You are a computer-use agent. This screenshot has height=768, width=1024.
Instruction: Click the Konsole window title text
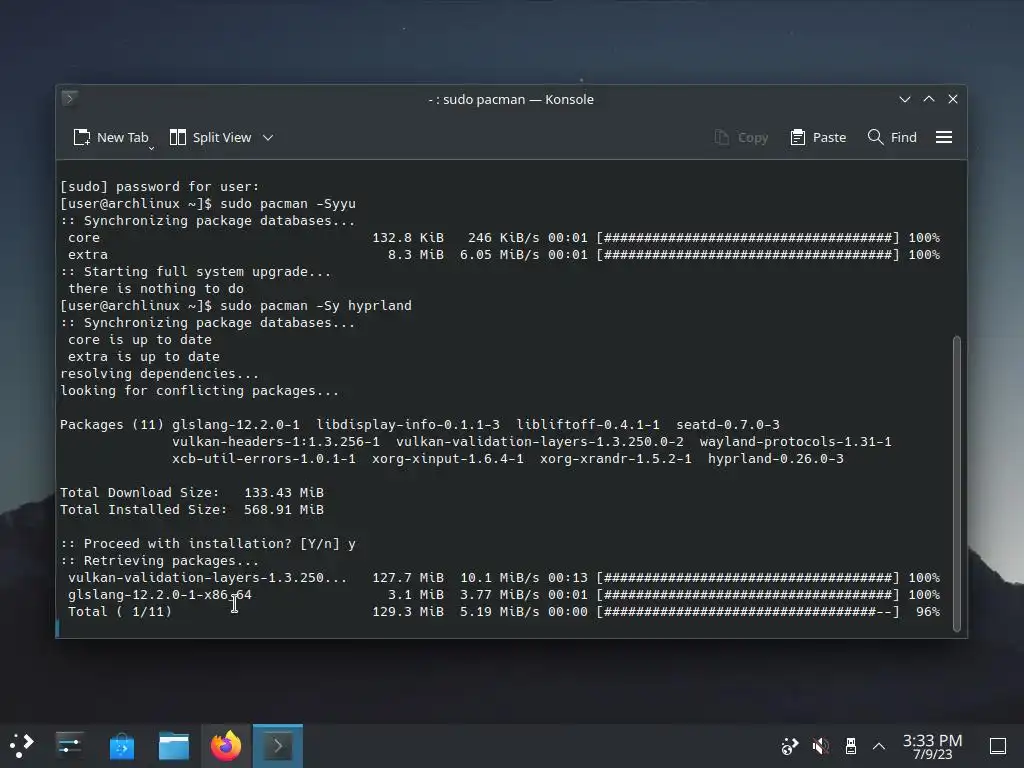point(511,99)
